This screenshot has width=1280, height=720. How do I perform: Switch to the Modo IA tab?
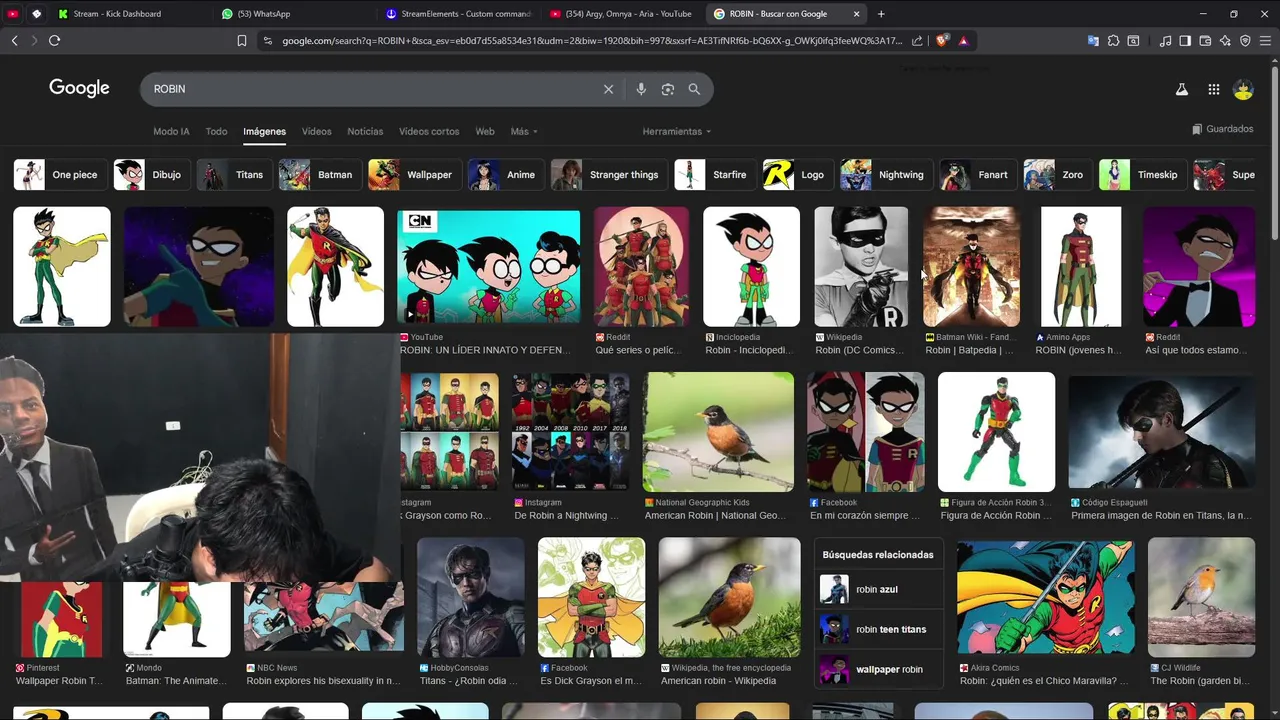171,132
